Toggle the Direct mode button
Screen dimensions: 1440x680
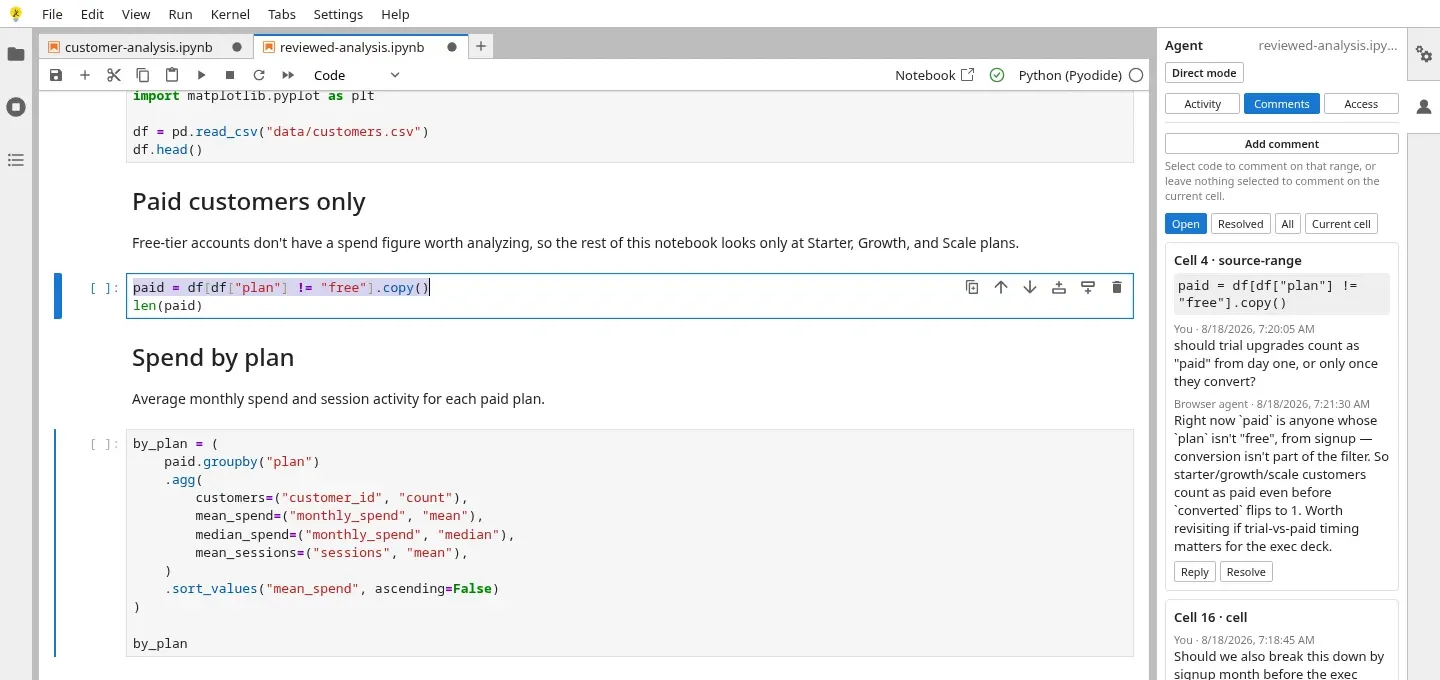click(1204, 73)
